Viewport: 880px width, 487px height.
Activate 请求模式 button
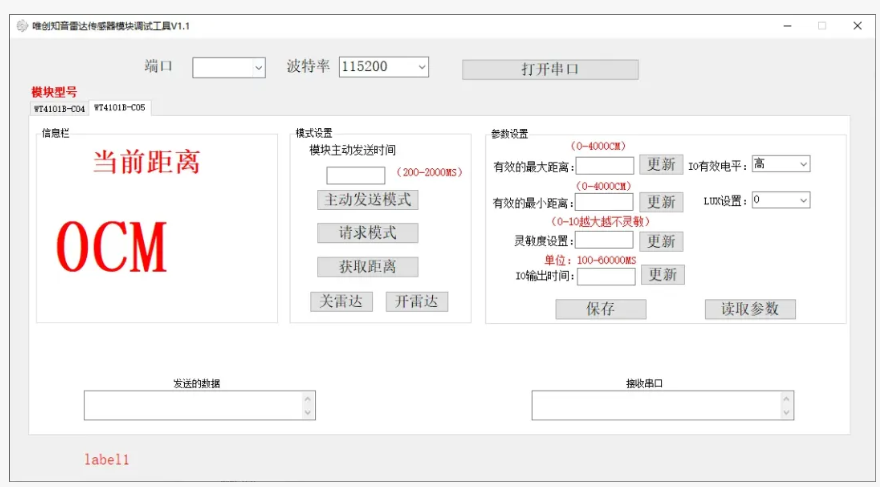click(367, 233)
